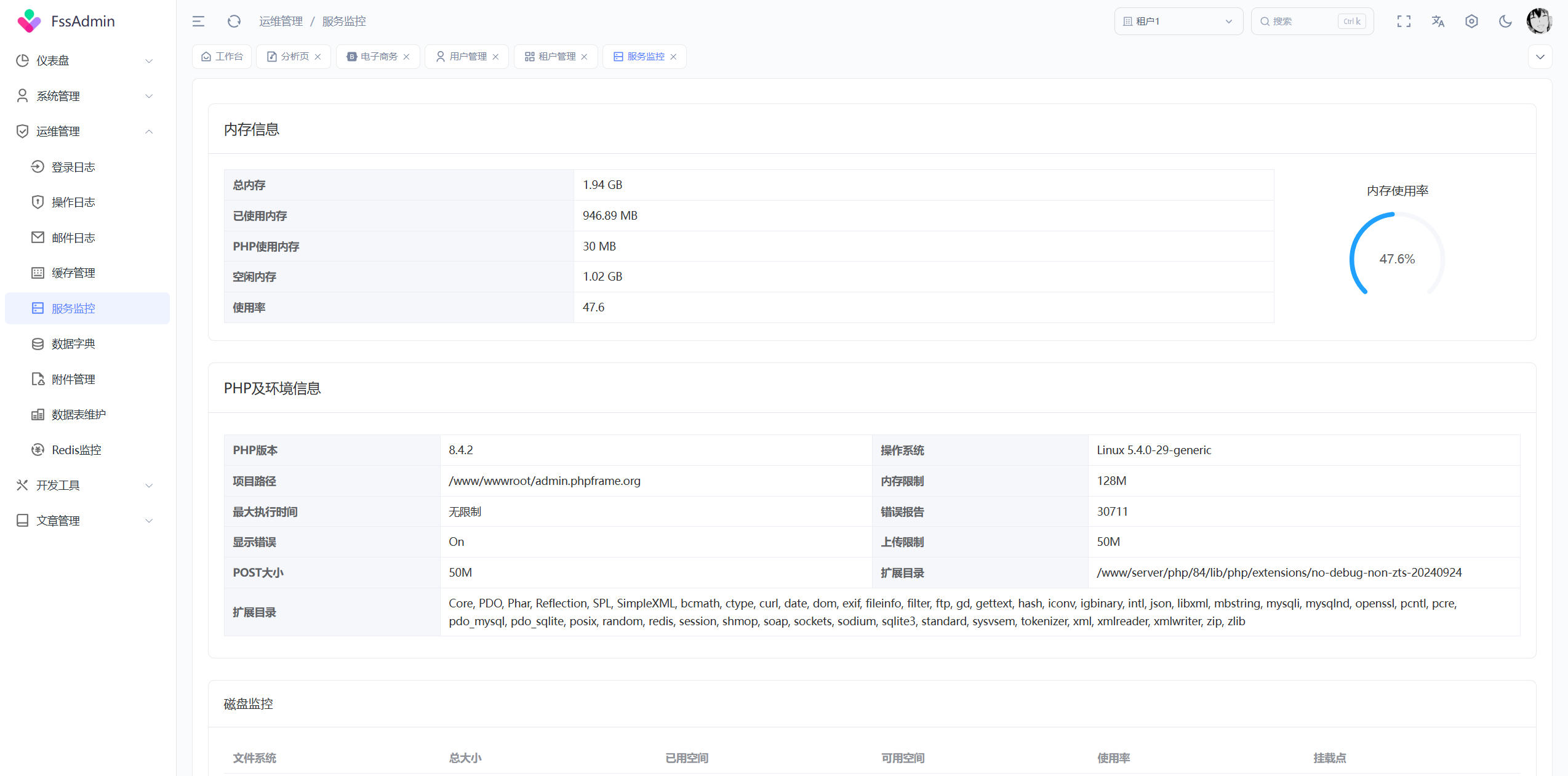Click the 运维管理 breadcrumb link
1568x776 pixels.
[281, 22]
